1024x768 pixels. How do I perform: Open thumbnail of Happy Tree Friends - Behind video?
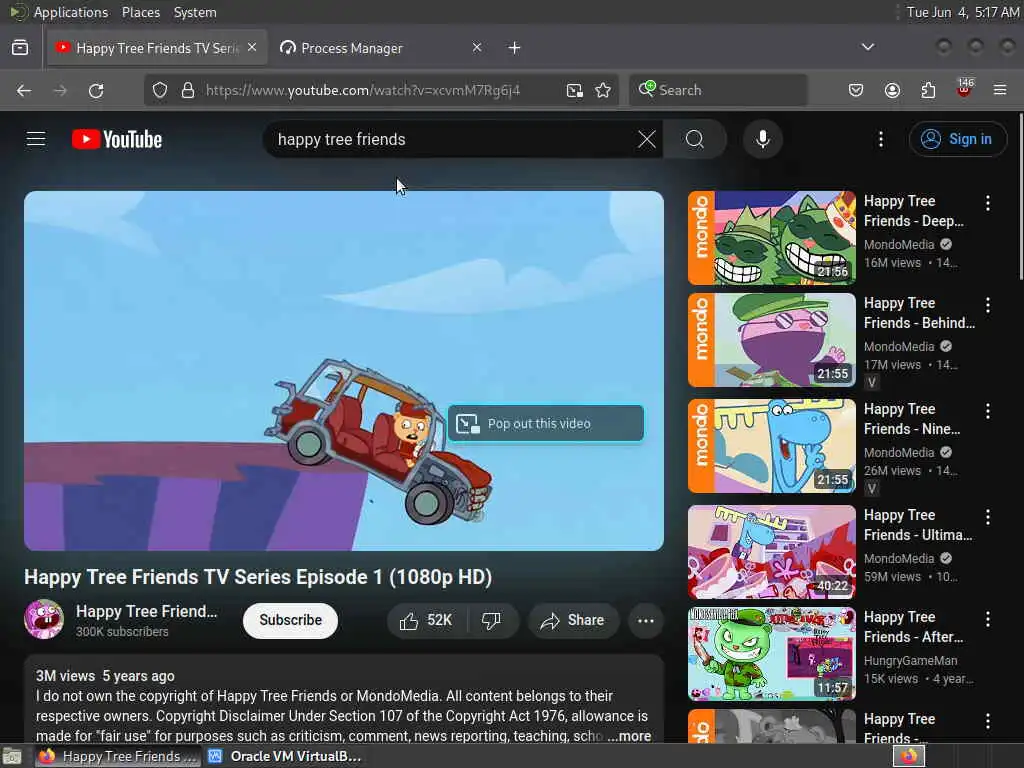click(772, 340)
